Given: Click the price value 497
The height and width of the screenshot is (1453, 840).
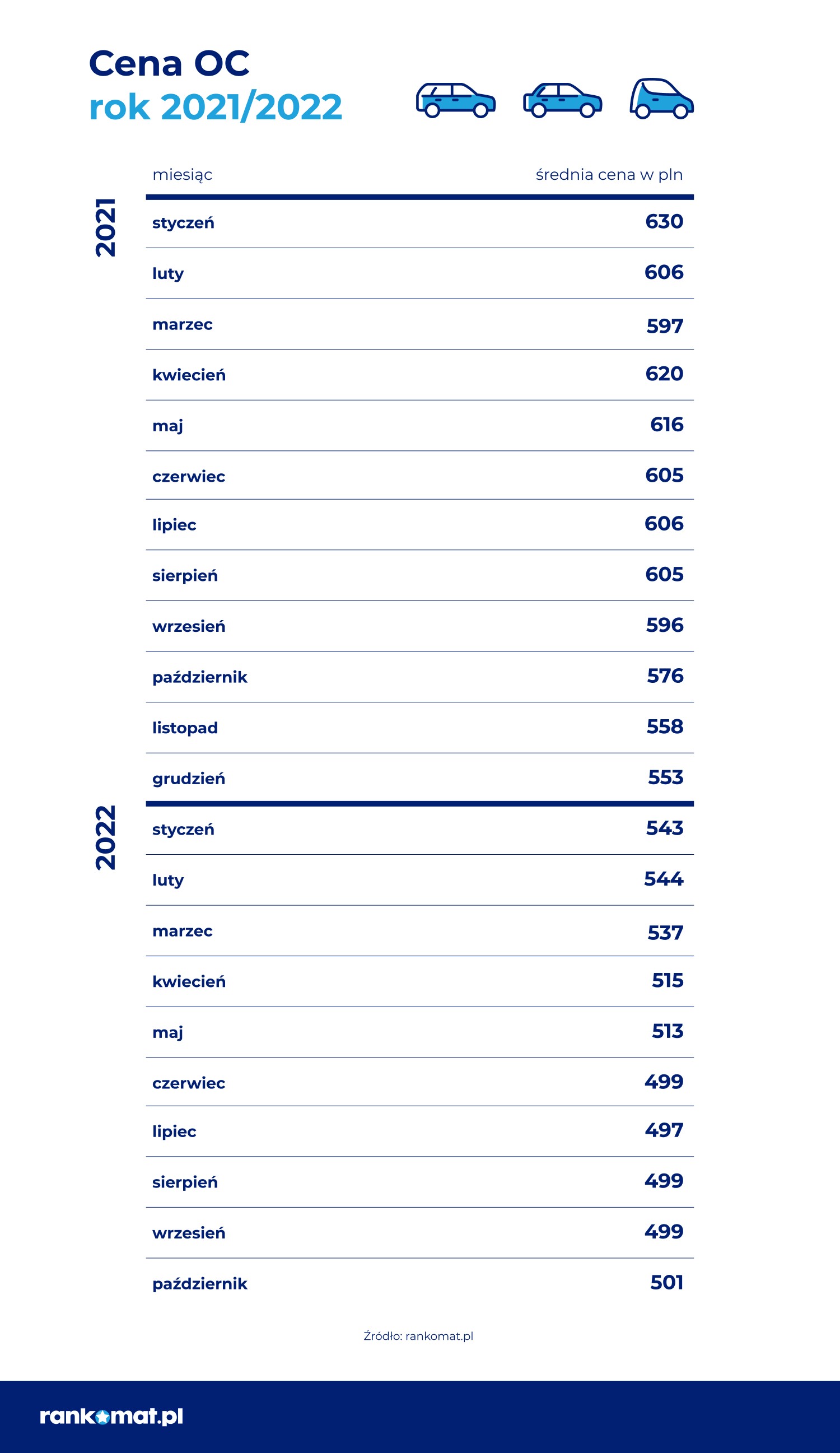Looking at the screenshot, I should point(664,1130).
